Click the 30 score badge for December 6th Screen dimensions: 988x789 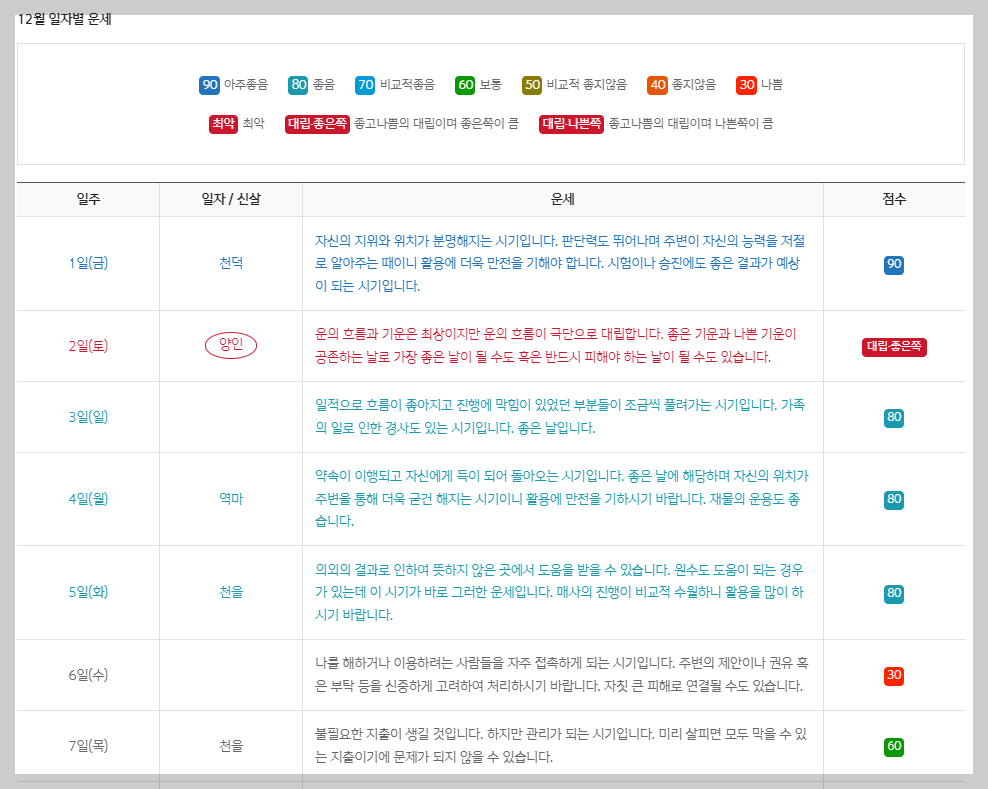click(x=893, y=674)
